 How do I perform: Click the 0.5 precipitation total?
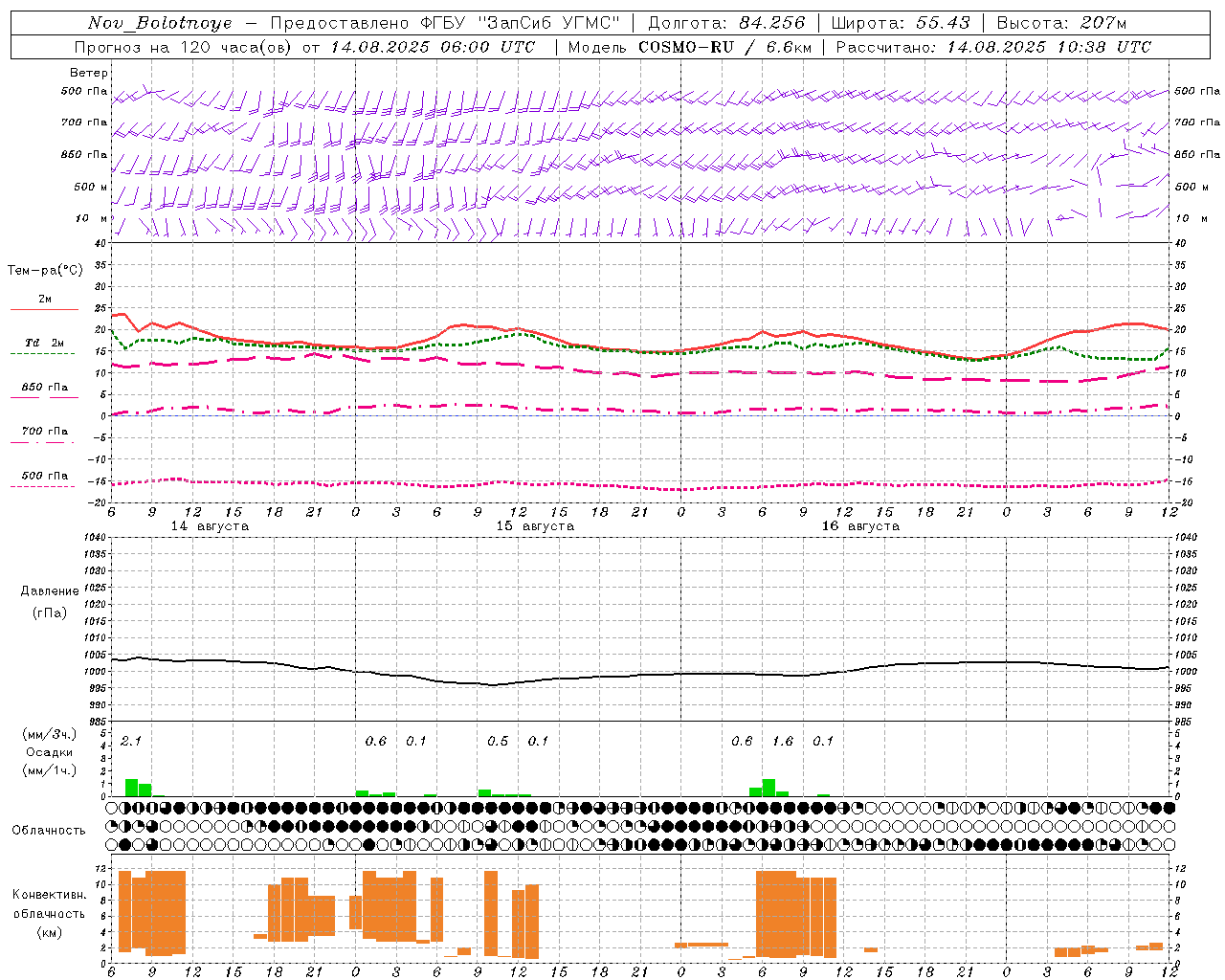[498, 741]
